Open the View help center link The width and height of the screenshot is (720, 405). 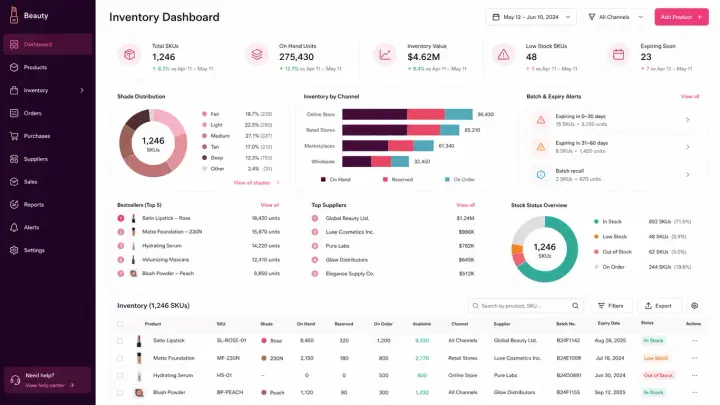(50, 385)
